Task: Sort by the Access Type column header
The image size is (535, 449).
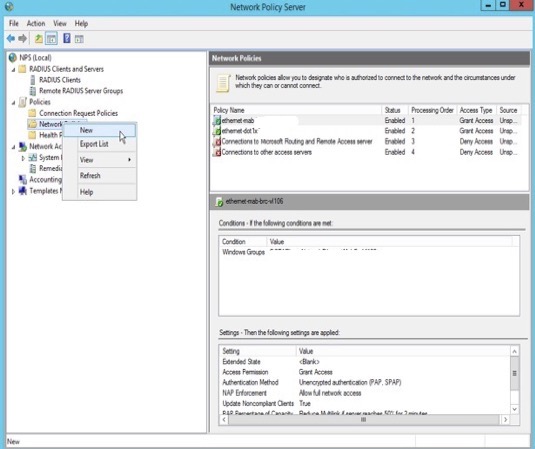Action: click(x=476, y=110)
